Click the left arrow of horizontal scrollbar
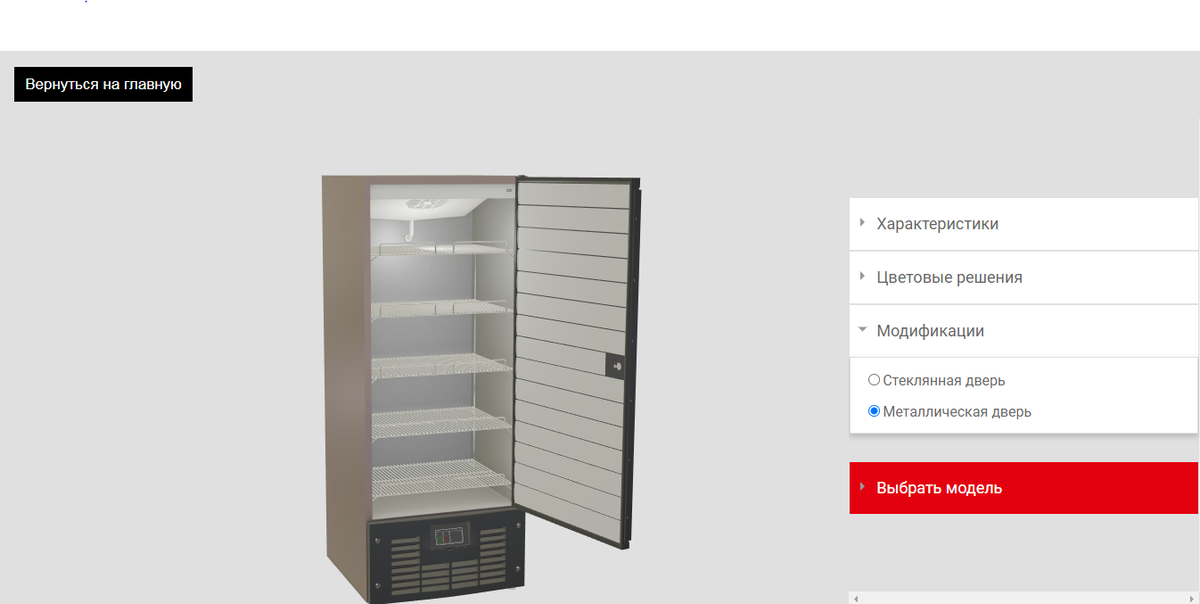This screenshot has height=604, width=1200. coord(854,598)
